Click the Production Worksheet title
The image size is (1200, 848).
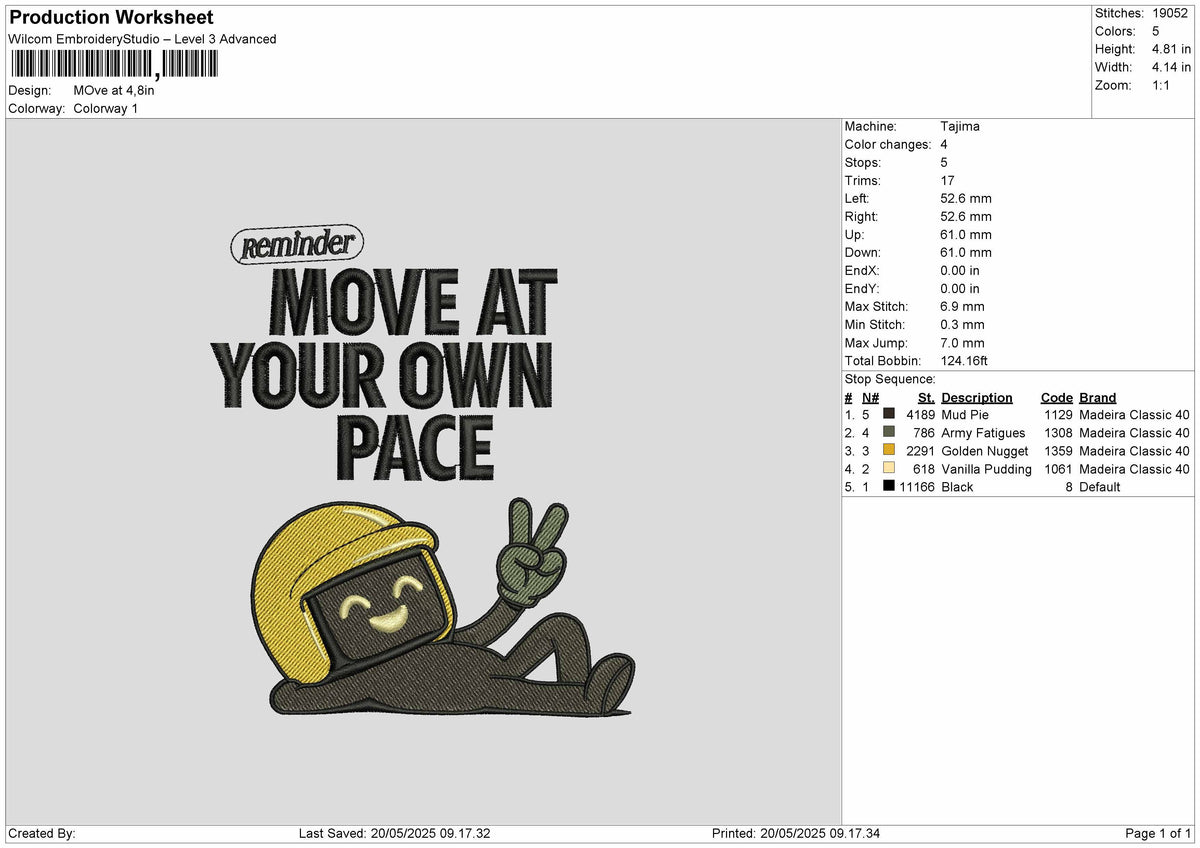pyautogui.click(x=110, y=17)
